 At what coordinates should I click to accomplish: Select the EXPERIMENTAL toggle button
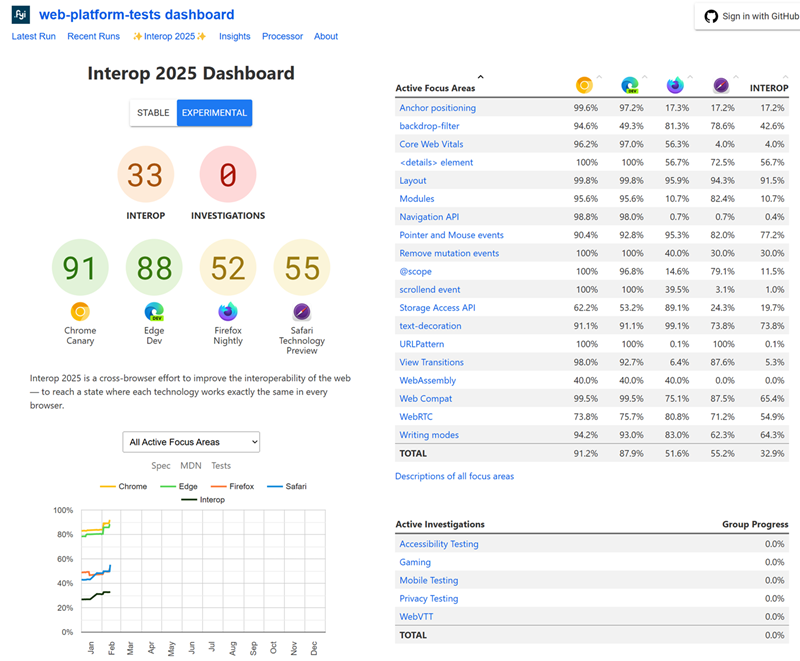click(214, 113)
